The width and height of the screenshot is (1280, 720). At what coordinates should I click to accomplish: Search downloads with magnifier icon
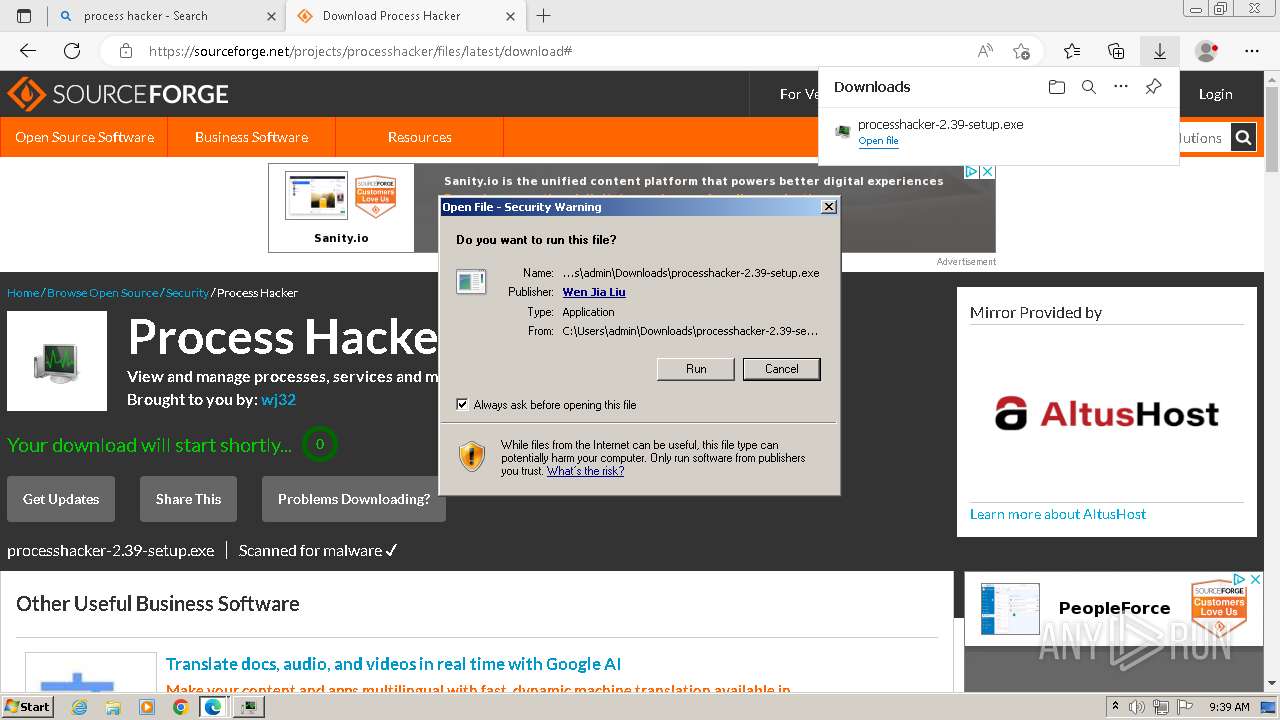(x=1089, y=87)
